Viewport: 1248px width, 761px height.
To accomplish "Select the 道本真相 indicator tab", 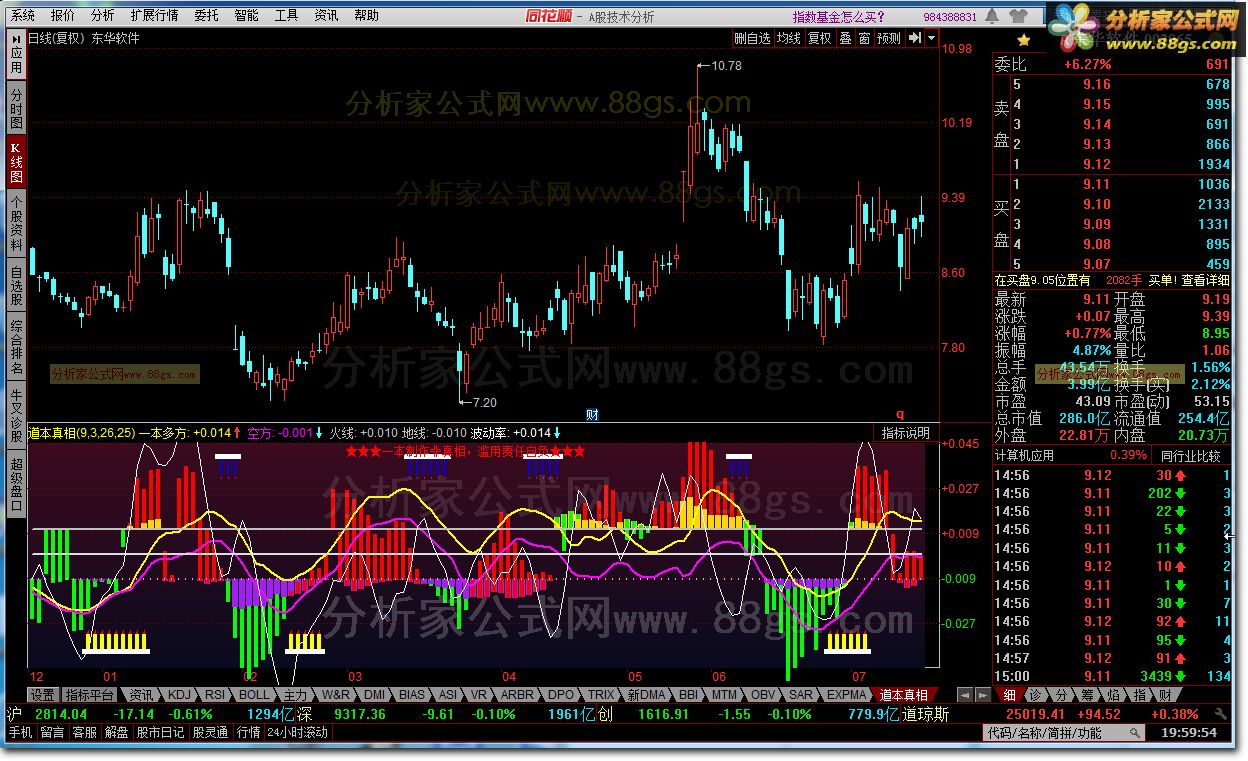I will [x=904, y=695].
